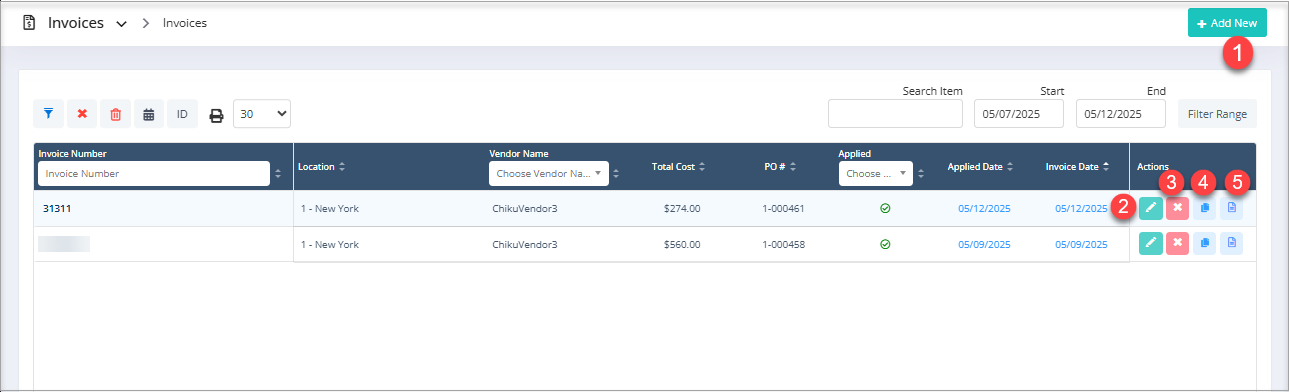Click the printer icon

pos(216,115)
